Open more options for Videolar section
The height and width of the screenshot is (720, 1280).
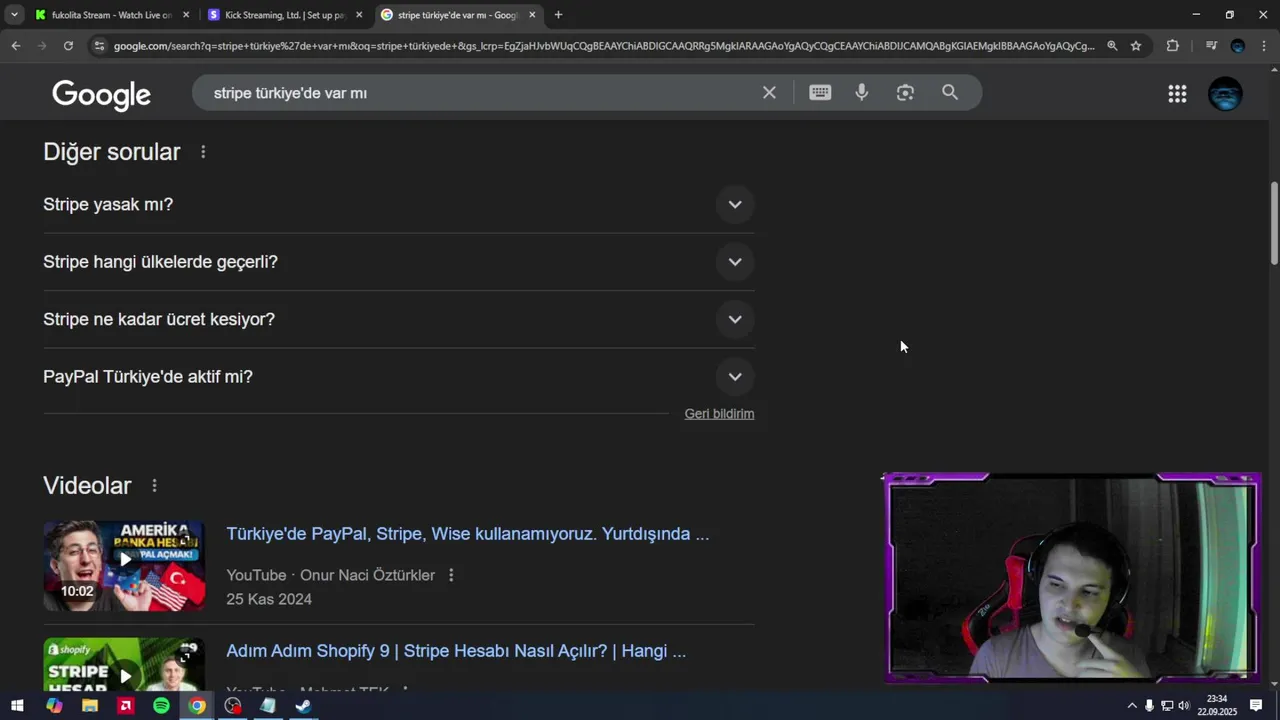click(x=154, y=486)
